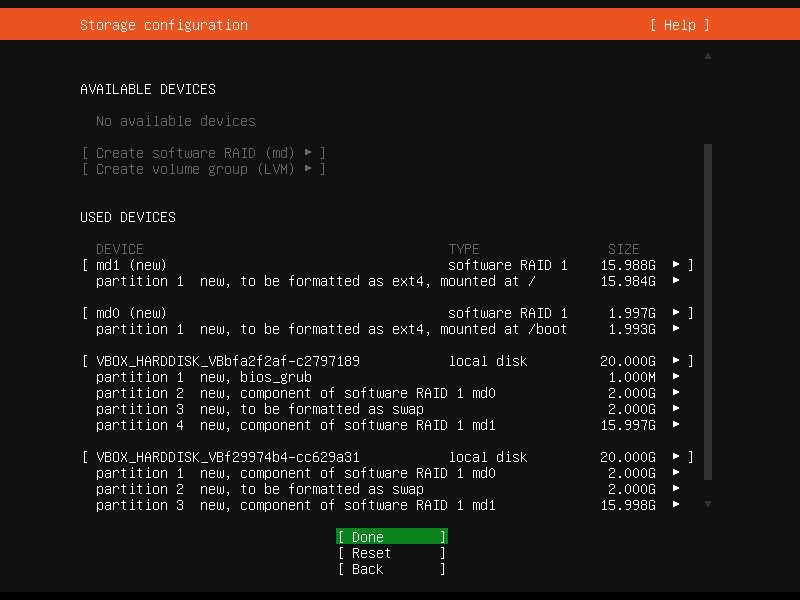Image resolution: width=800 pixels, height=600 pixels.
Task: Go back with the Back button
Action: coord(392,569)
